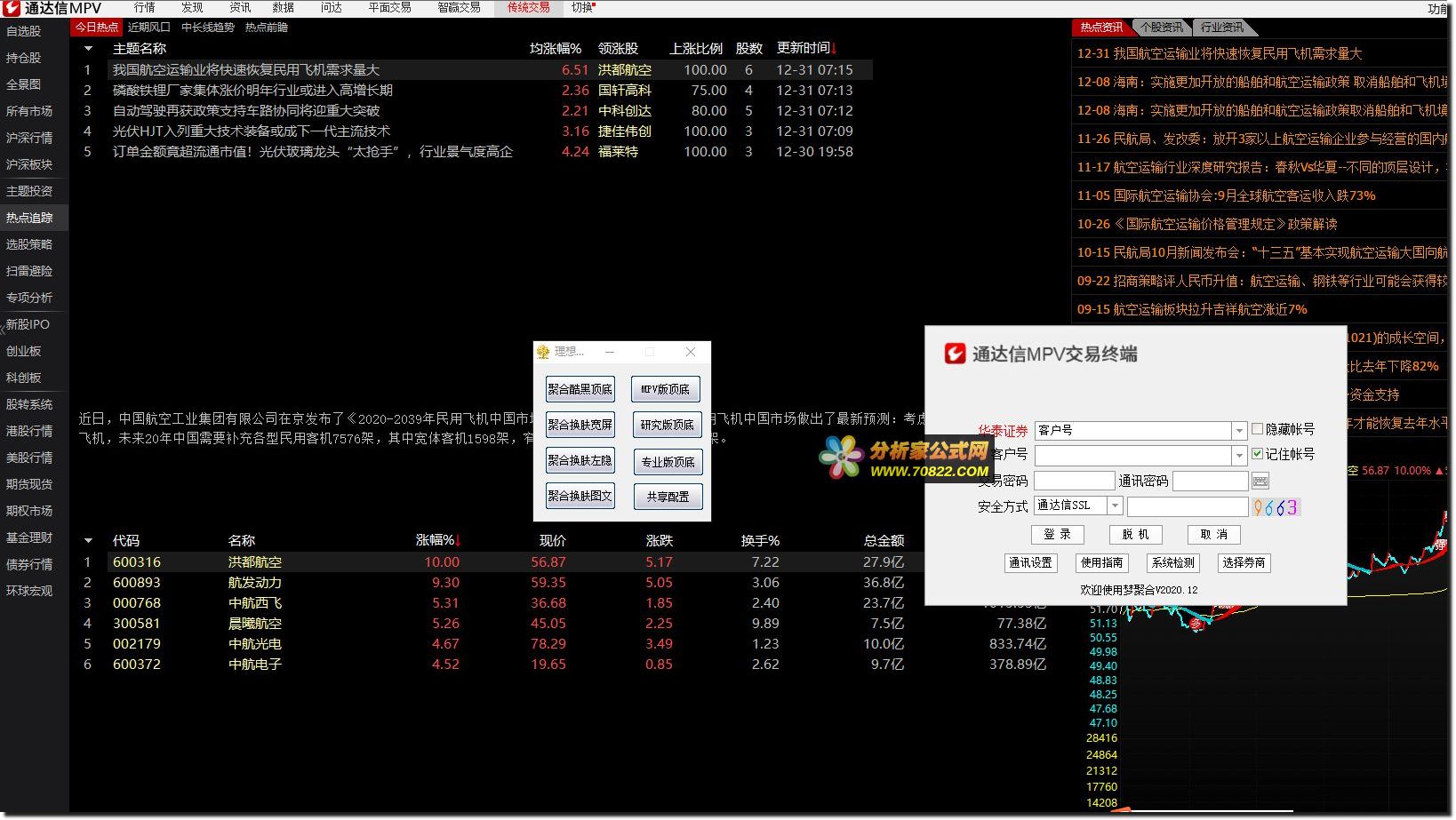Untick the 记住帐号 checkbox
This screenshot has height=820, width=1456.
[x=1257, y=454]
